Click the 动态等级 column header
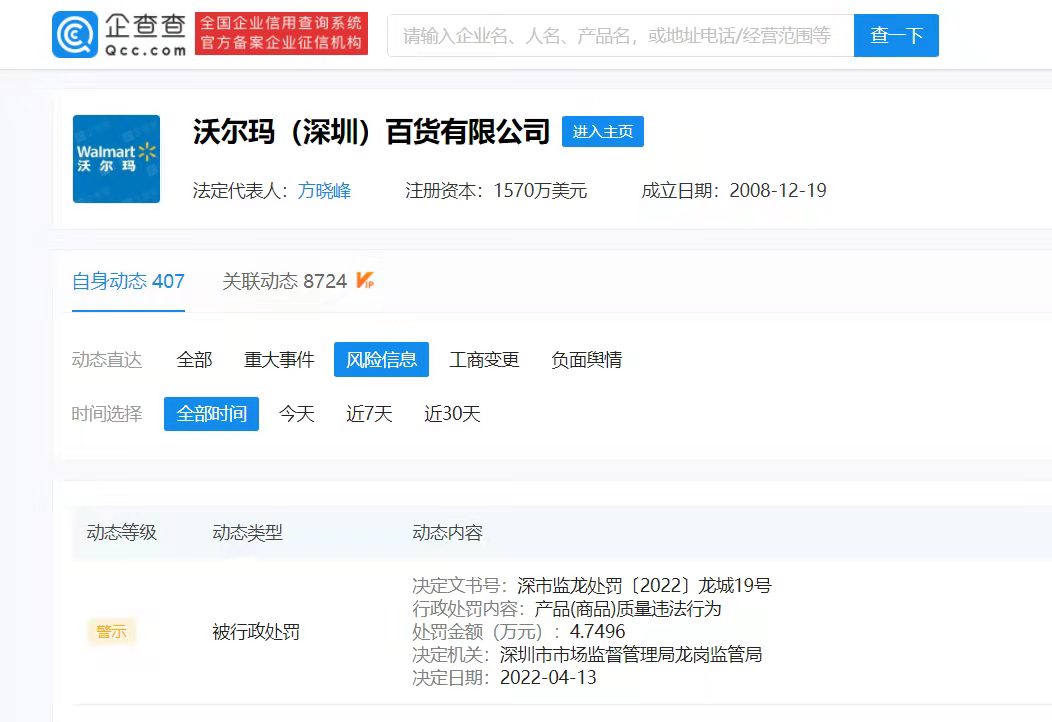 point(121,533)
